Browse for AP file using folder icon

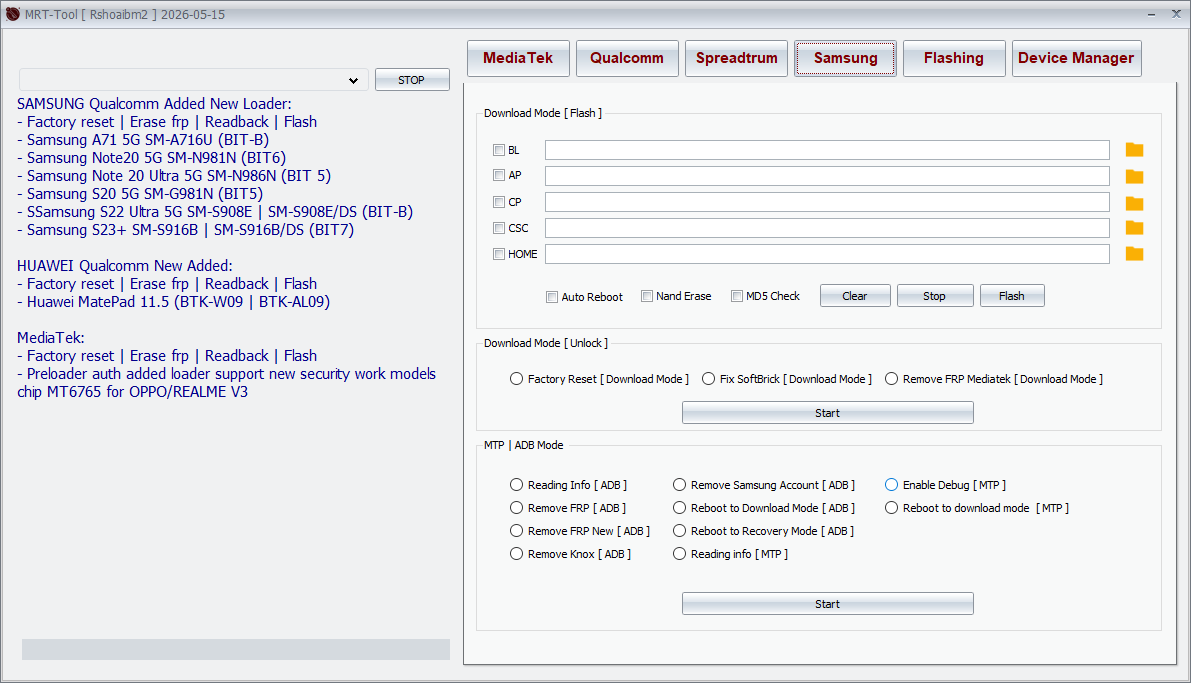click(1134, 176)
